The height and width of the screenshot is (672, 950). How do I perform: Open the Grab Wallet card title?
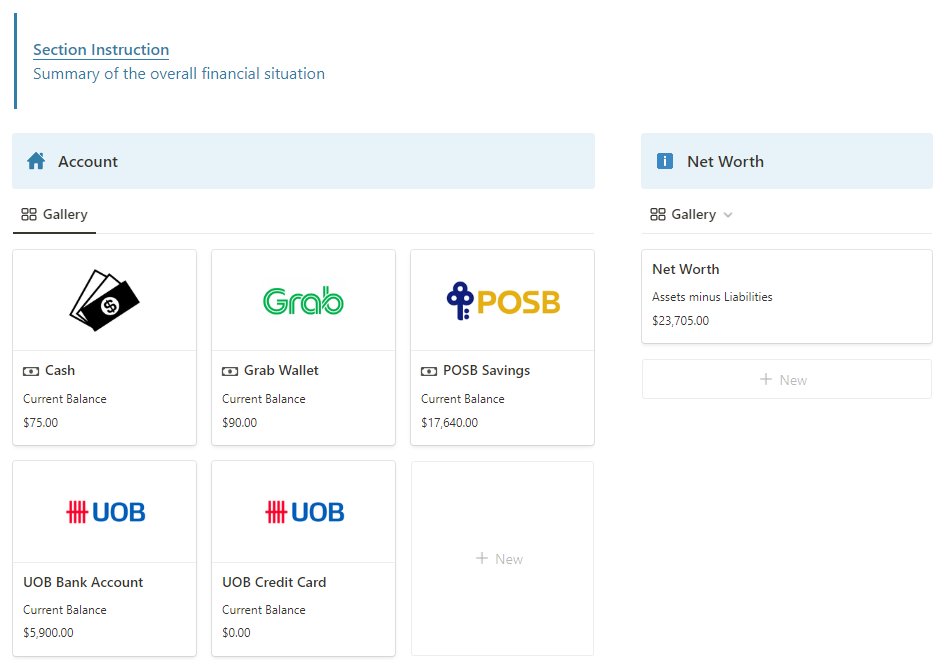(x=281, y=370)
